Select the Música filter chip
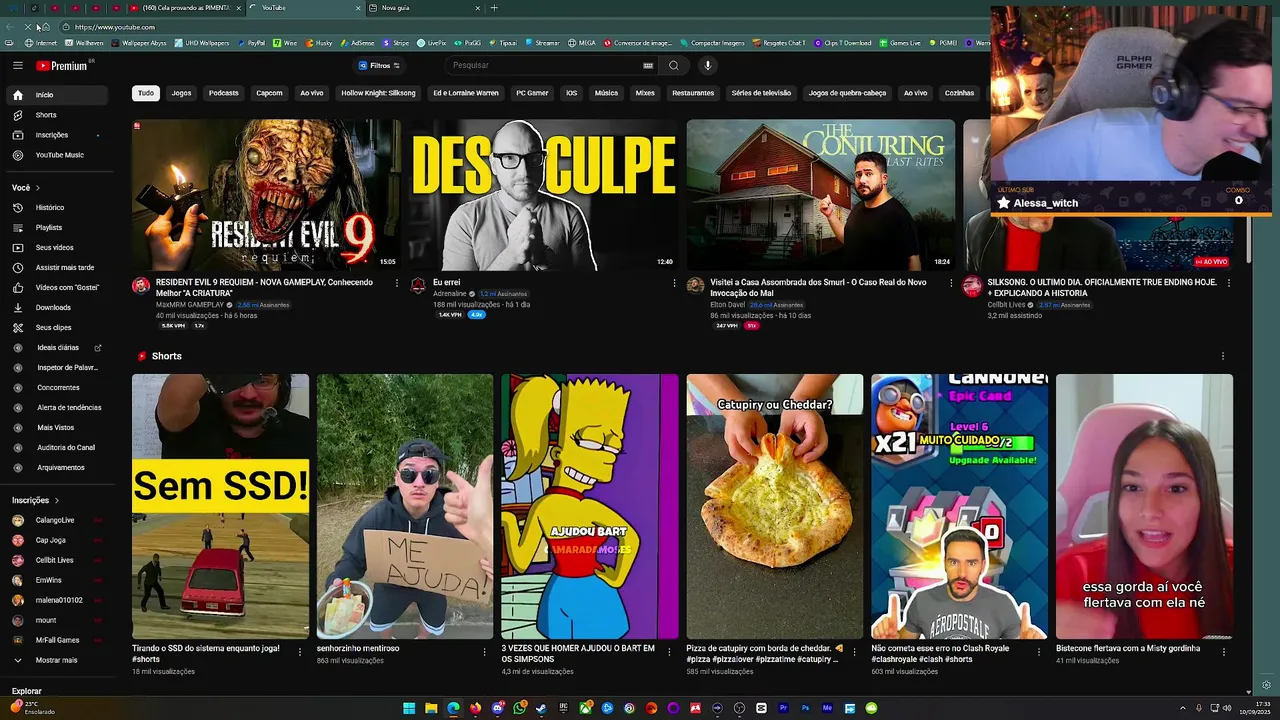The height and width of the screenshot is (720, 1280). tap(606, 93)
